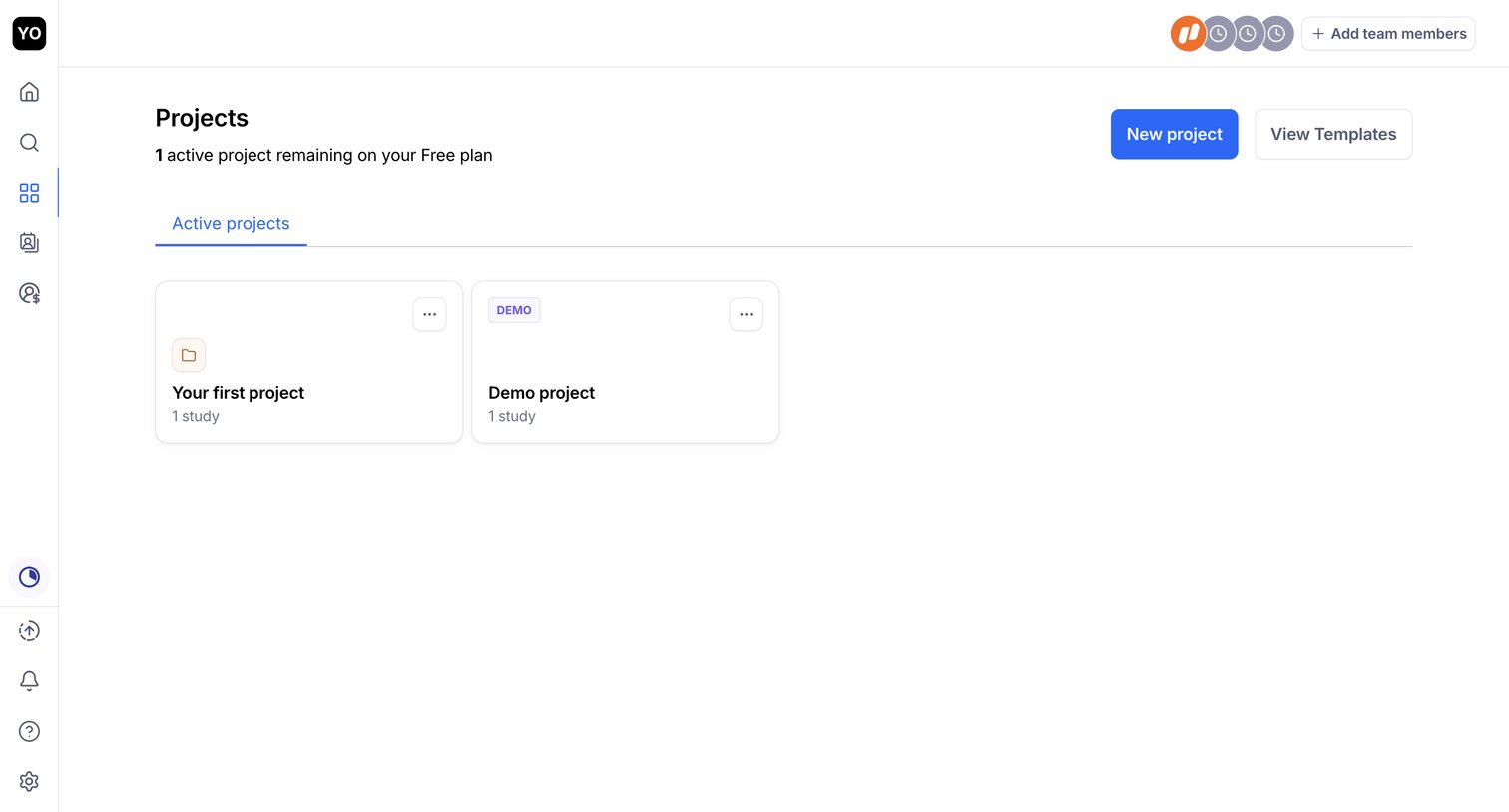Open the Home icon in sidebar

click(29, 92)
